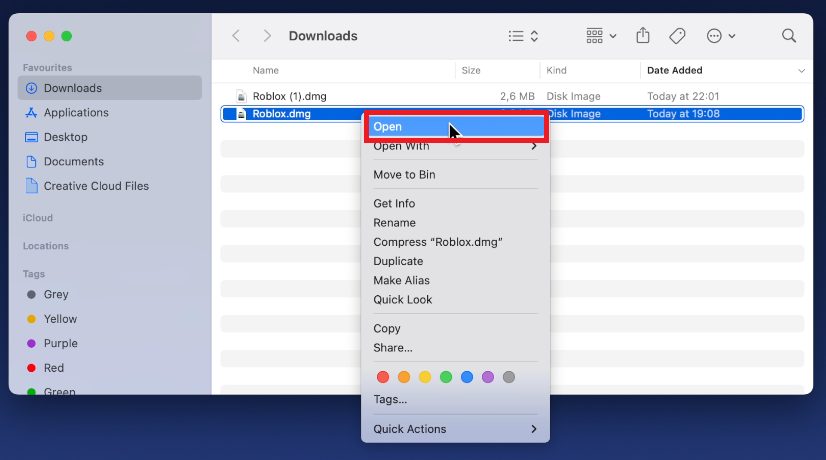Open the Finder search magnifier
Screen dimensions: 826x460
(x=789, y=36)
